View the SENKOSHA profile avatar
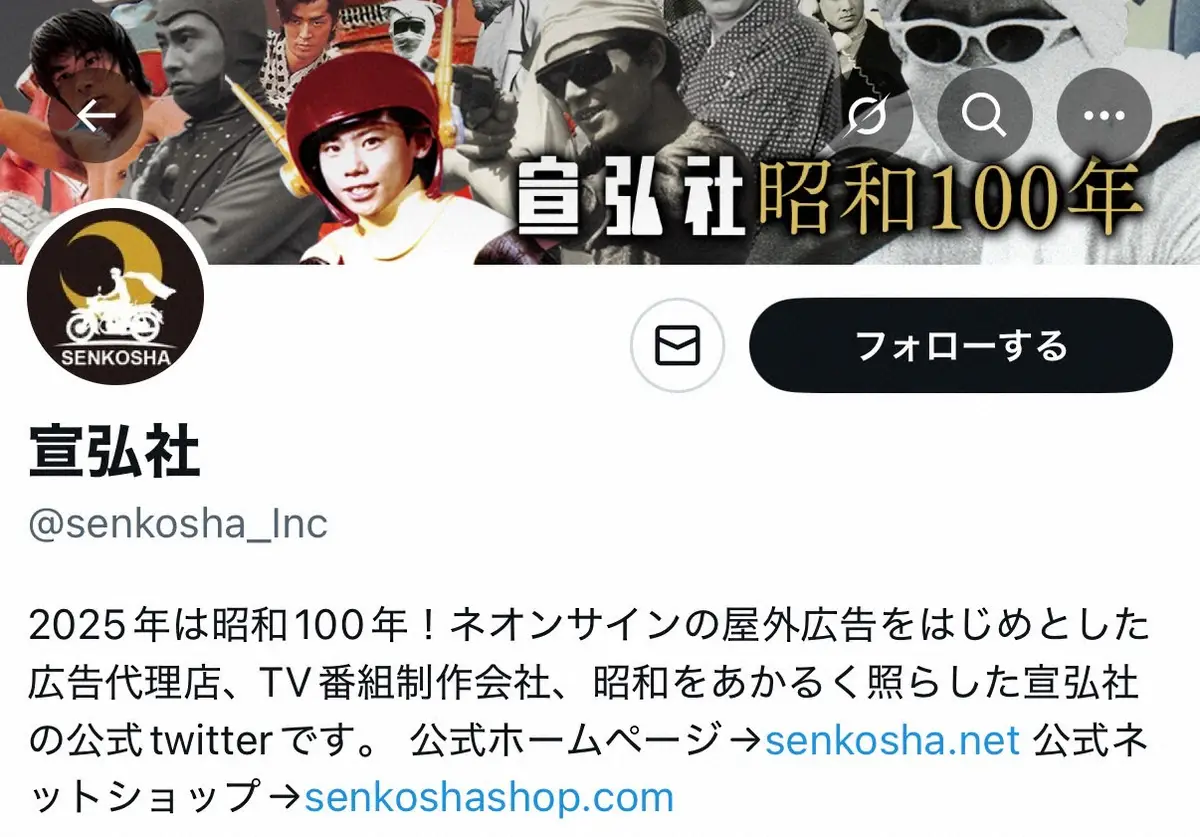1200x837 pixels. point(115,298)
